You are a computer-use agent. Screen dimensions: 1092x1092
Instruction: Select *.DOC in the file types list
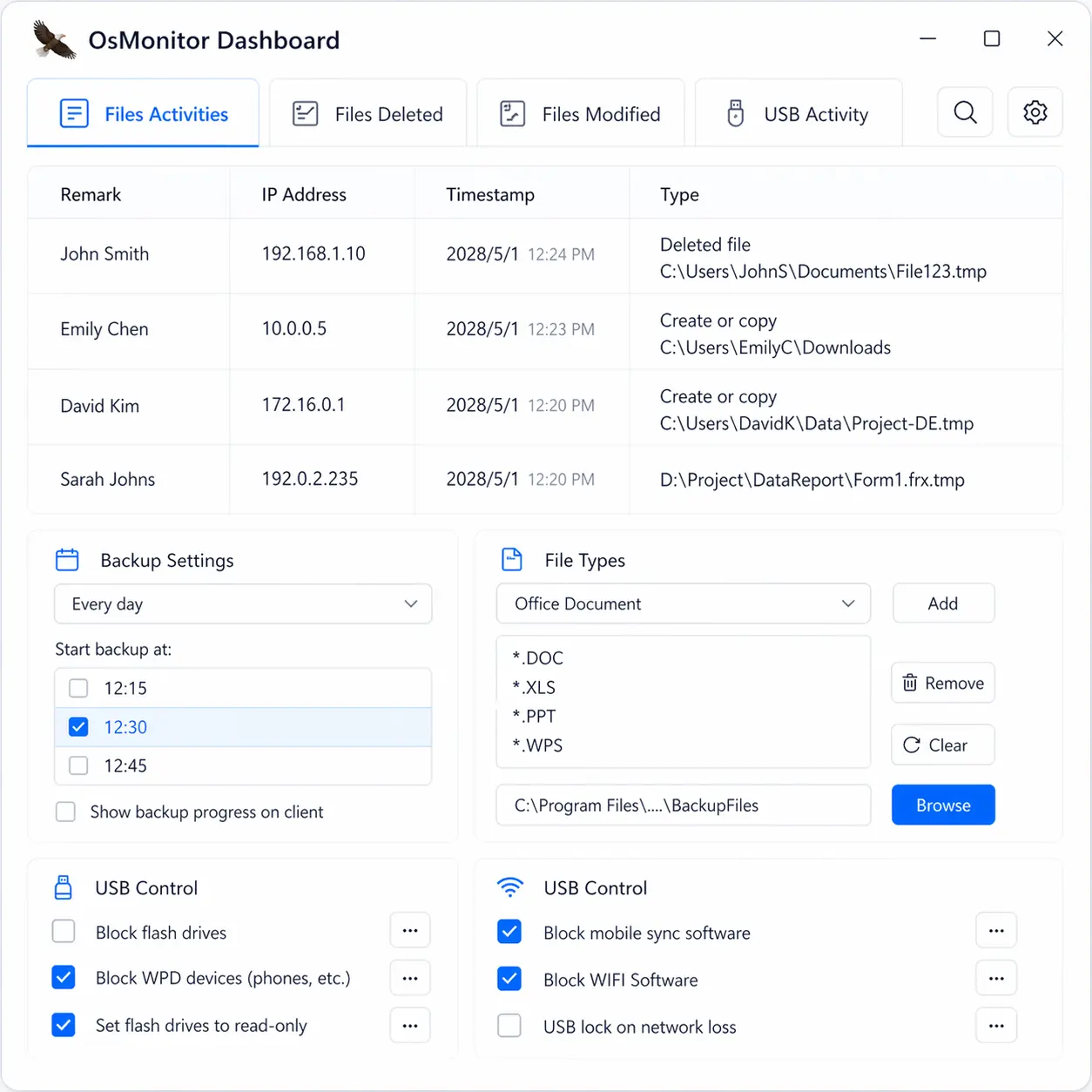tap(537, 657)
